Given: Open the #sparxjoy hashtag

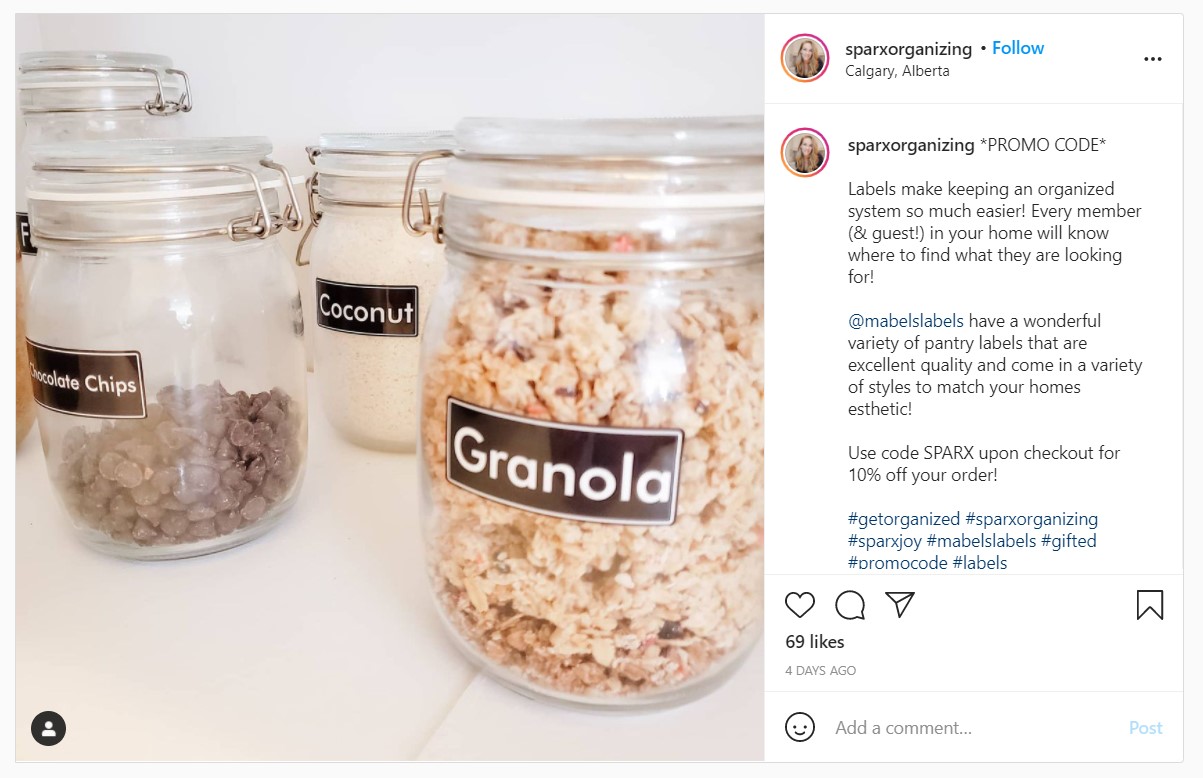Looking at the screenshot, I should pos(885,541).
